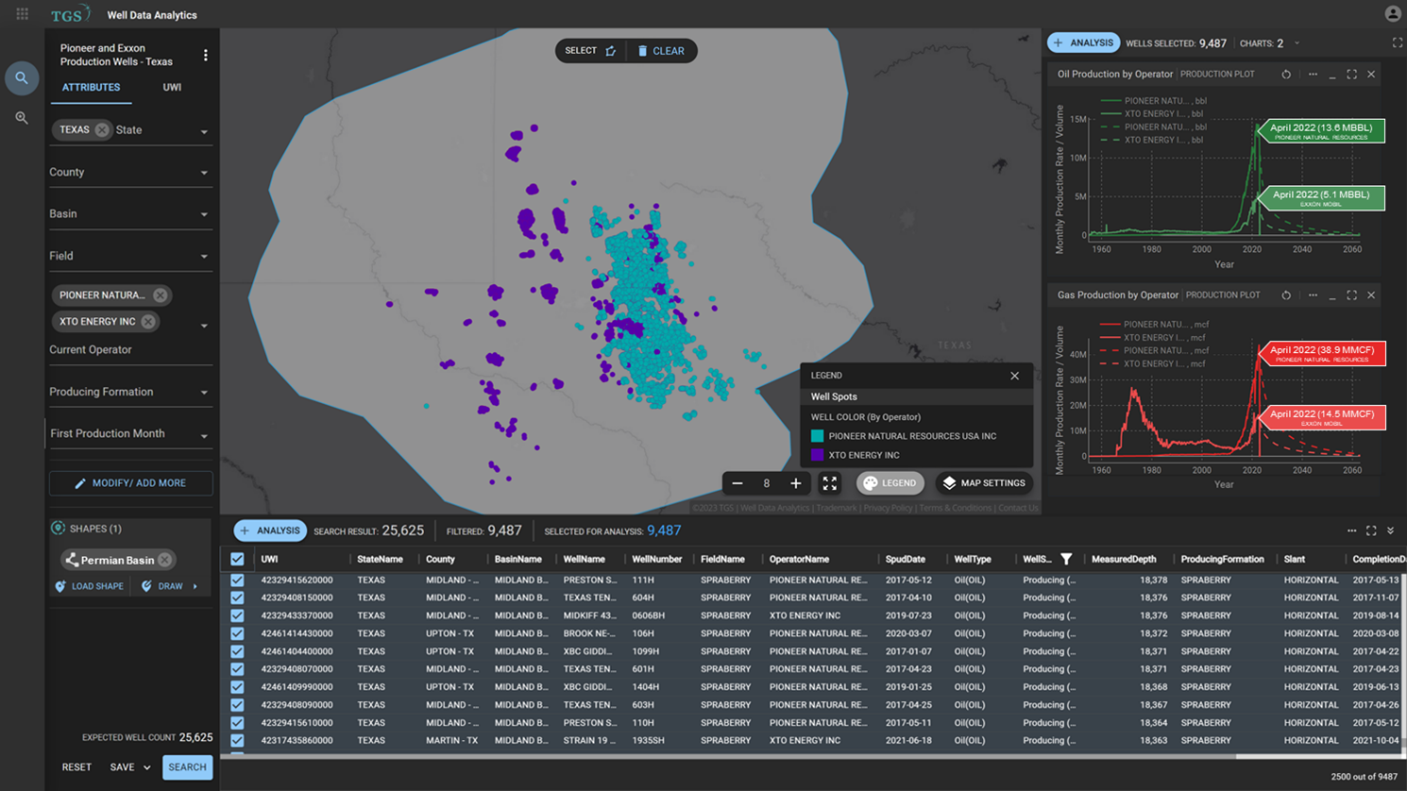This screenshot has width=1407, height=791.
Task: Open MAP SETTINGS button
Action: point(984,483)
